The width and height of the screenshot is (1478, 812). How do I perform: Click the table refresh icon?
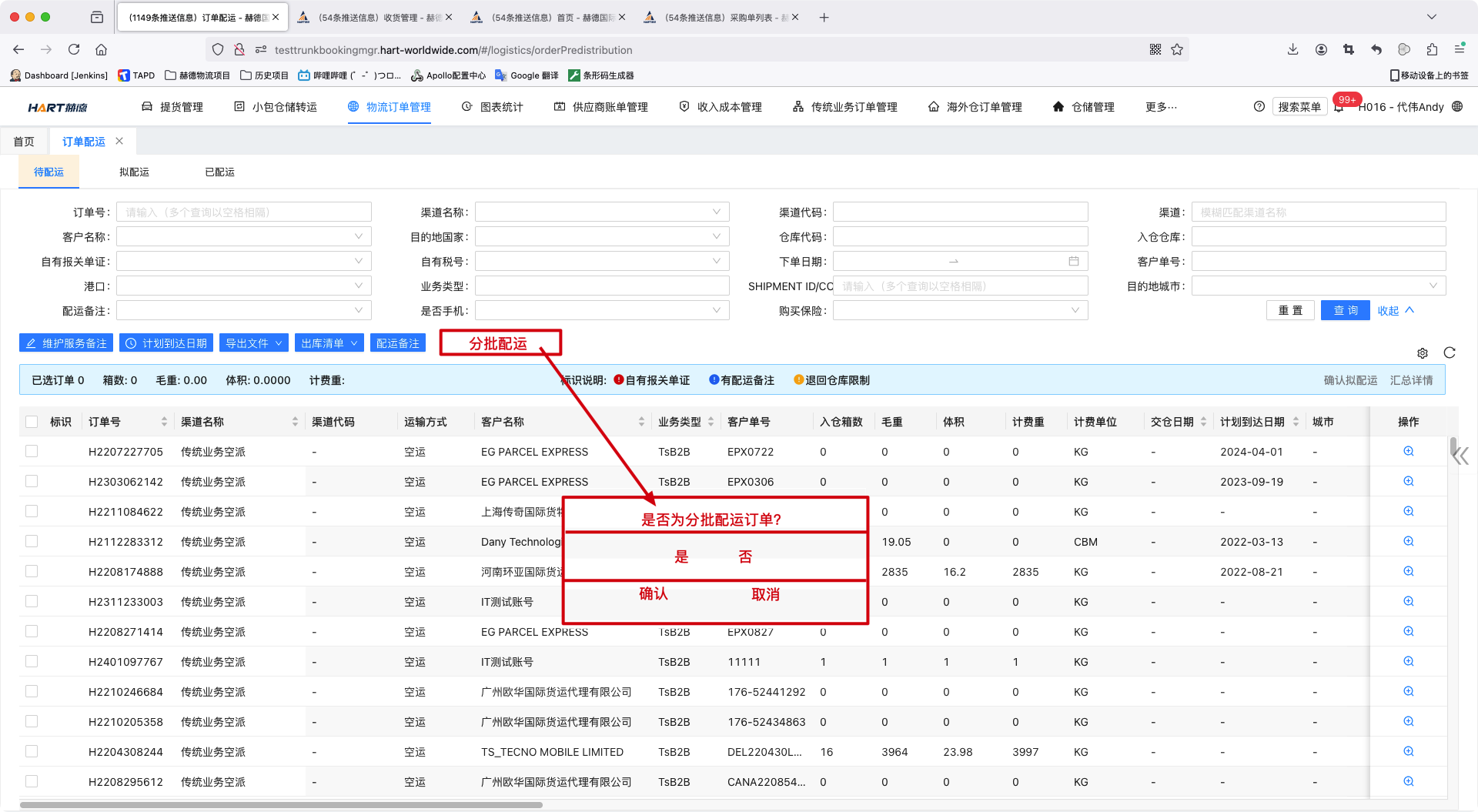click(x=1450, y=353)
